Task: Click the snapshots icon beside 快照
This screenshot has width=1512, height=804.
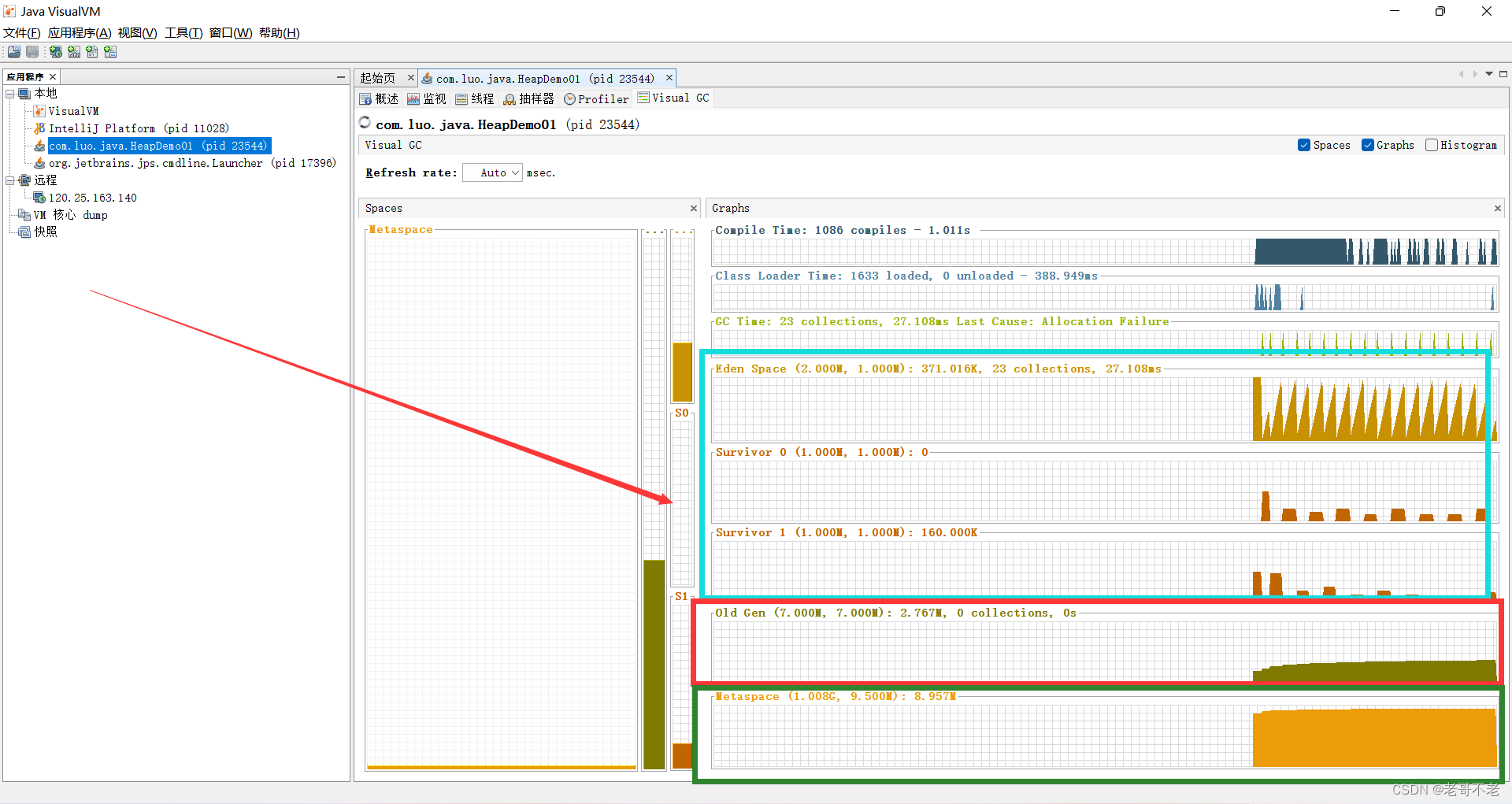Action: coord(24,232)
